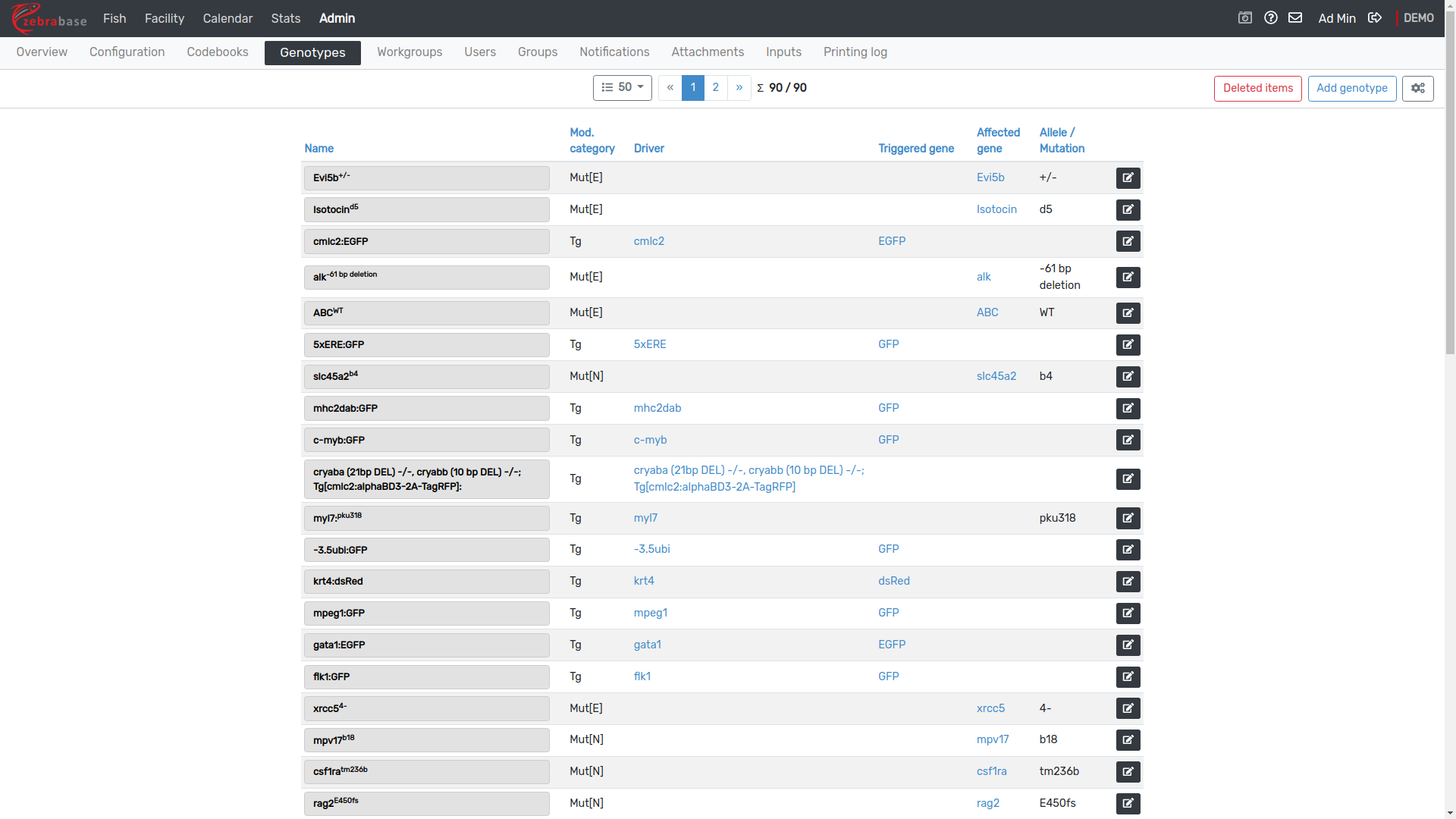Click the camera screenshot icon
Image resolution: width=1456 pixels, height=819 pixels.
click(x=1244, y=17)
